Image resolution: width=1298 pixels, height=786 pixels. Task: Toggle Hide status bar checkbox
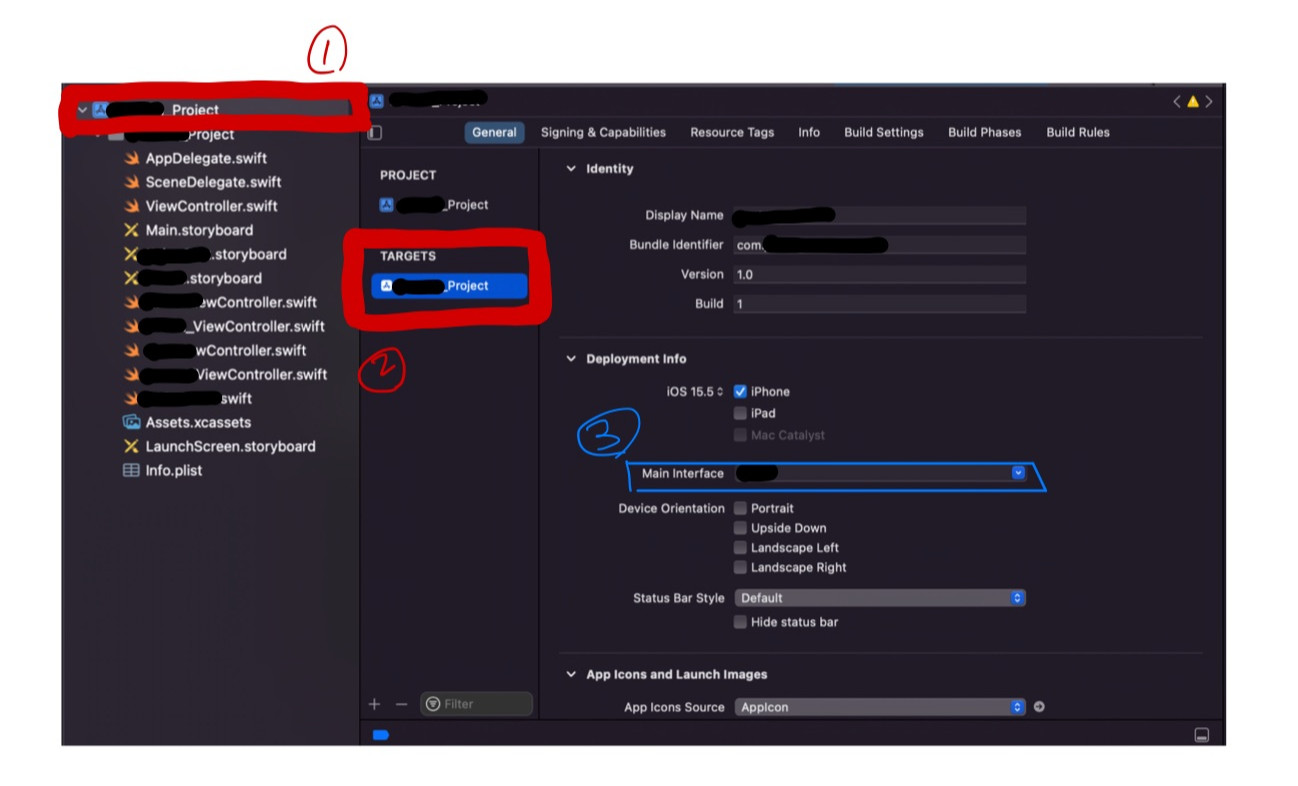click(740, 622)
